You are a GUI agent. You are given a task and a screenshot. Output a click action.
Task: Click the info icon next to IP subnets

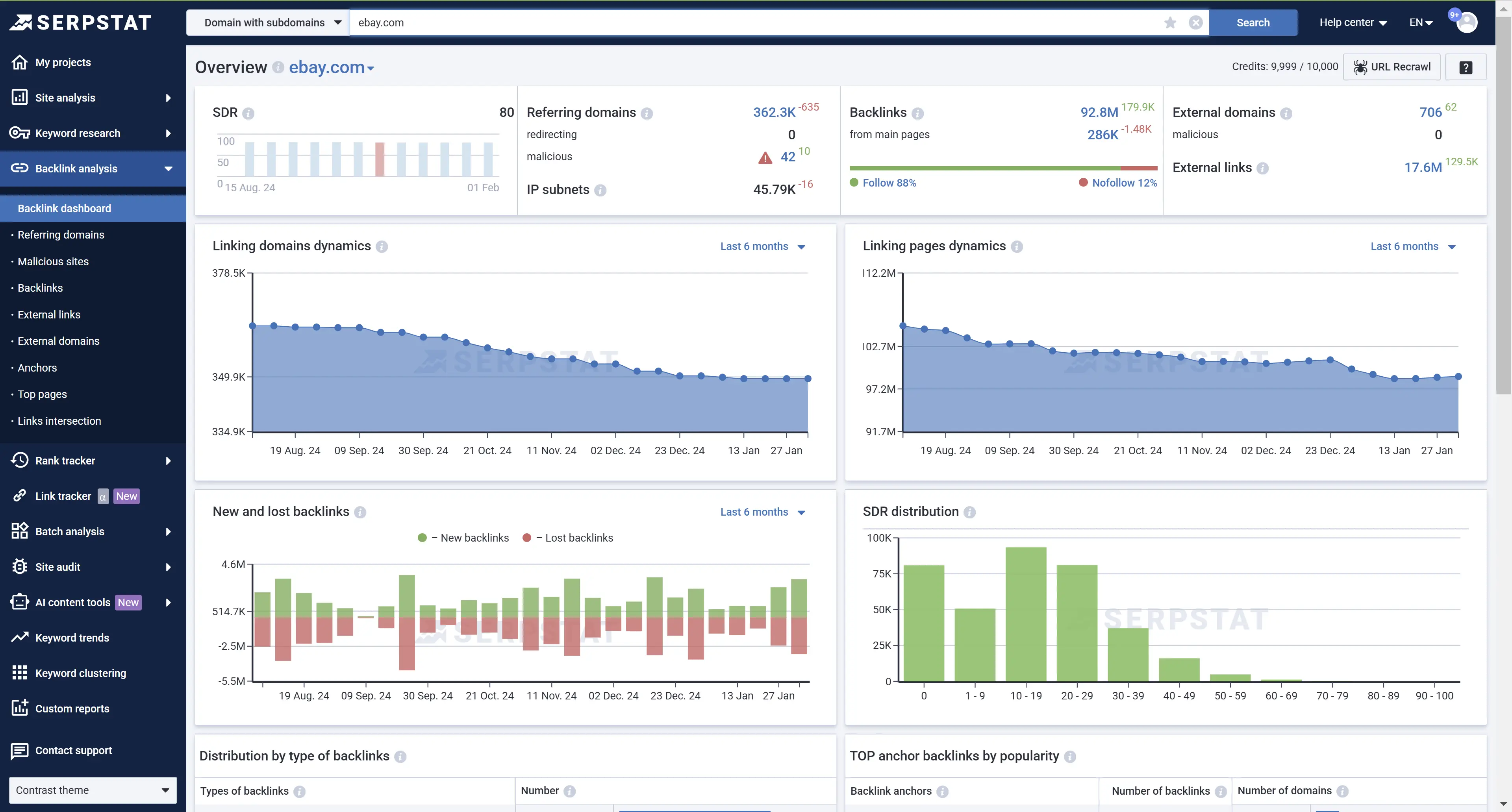[x=600, y=190]
